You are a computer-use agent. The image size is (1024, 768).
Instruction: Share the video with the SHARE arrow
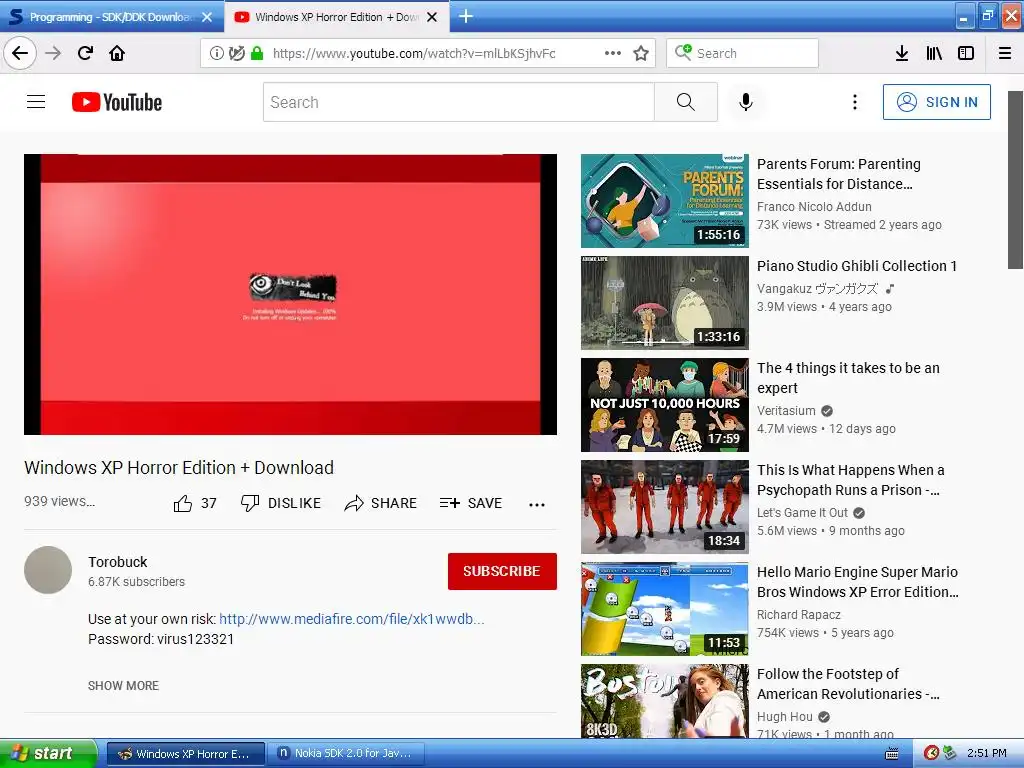381,503
